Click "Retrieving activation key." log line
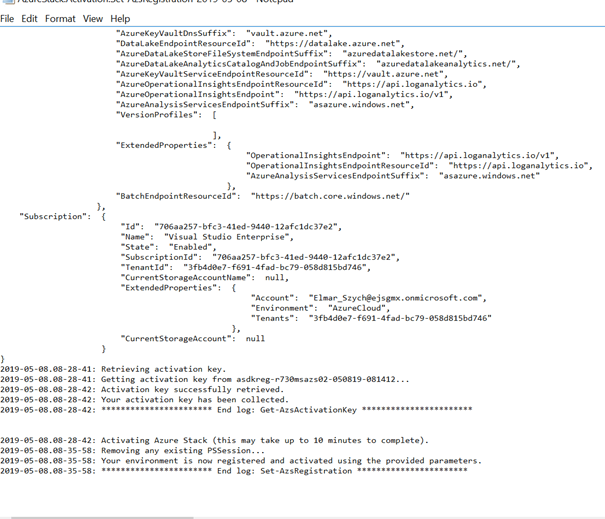The width and height of the screenshot is (605, 519). pos(113,369)
